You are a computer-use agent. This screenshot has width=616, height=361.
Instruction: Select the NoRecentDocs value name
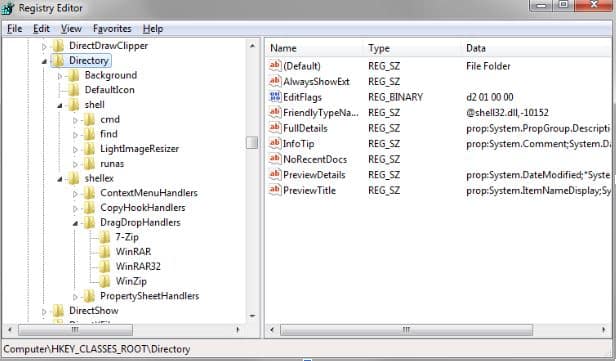pyautogui.click(x=315, y=159)
